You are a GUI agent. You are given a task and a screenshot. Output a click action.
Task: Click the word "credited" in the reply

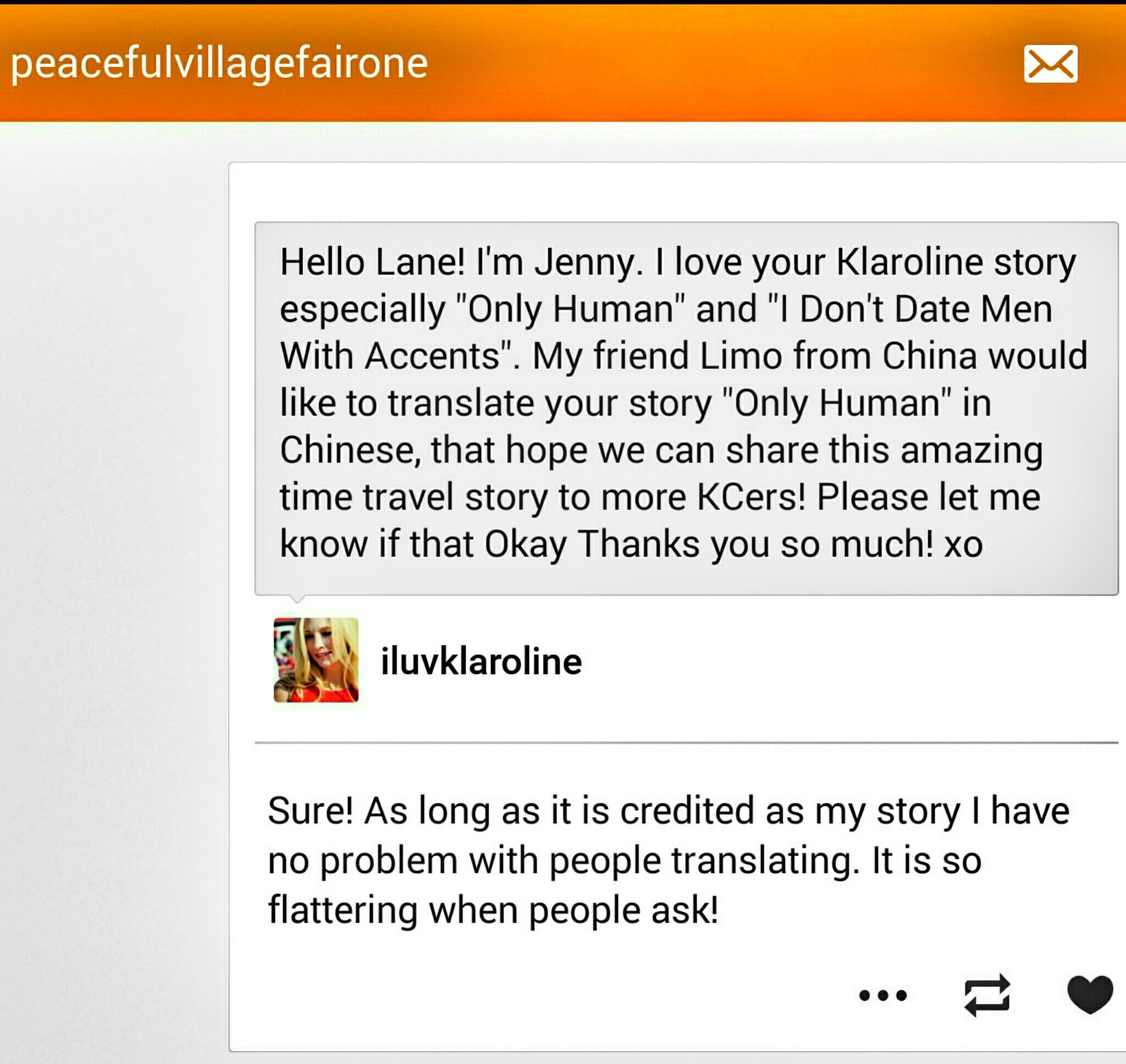tap(687, 811)
